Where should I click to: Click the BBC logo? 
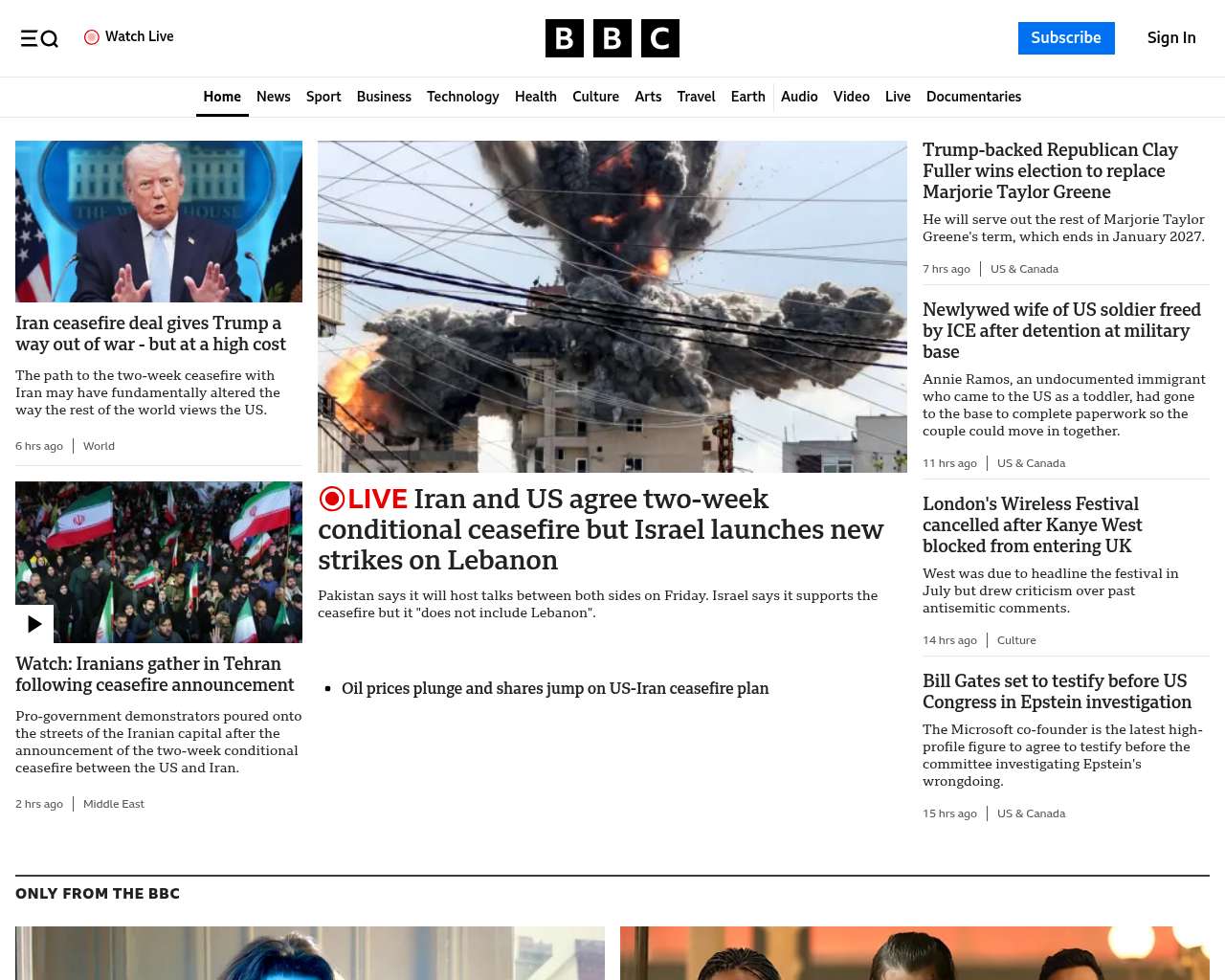point(612,38)
